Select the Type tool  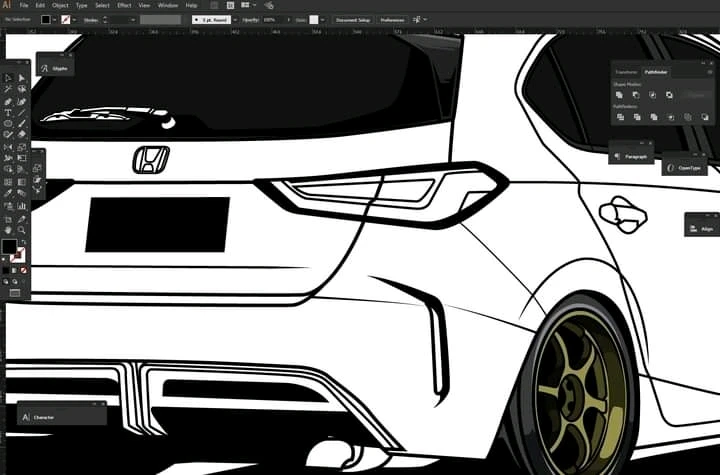pyautogui.click(x=8, y=112)
